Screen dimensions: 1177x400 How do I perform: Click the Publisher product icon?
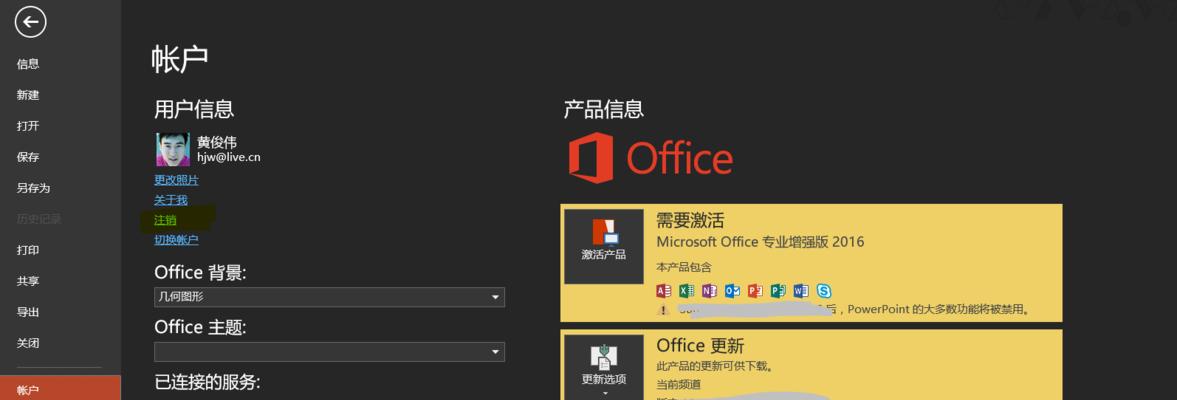point(778,290)
